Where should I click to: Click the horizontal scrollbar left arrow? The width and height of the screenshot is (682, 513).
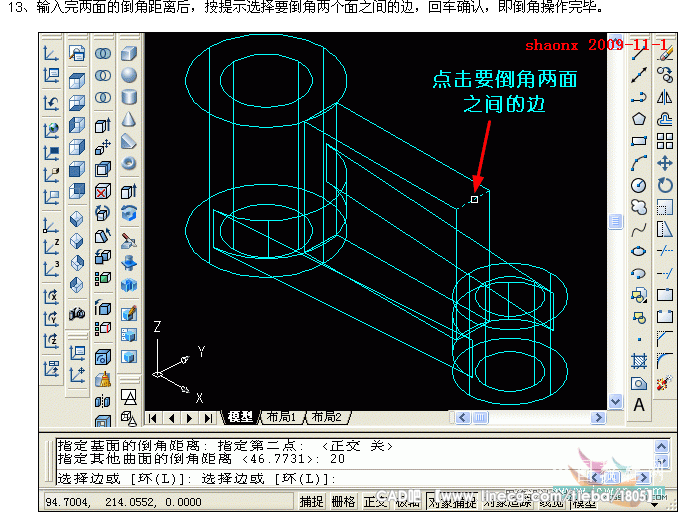(463, 418)
